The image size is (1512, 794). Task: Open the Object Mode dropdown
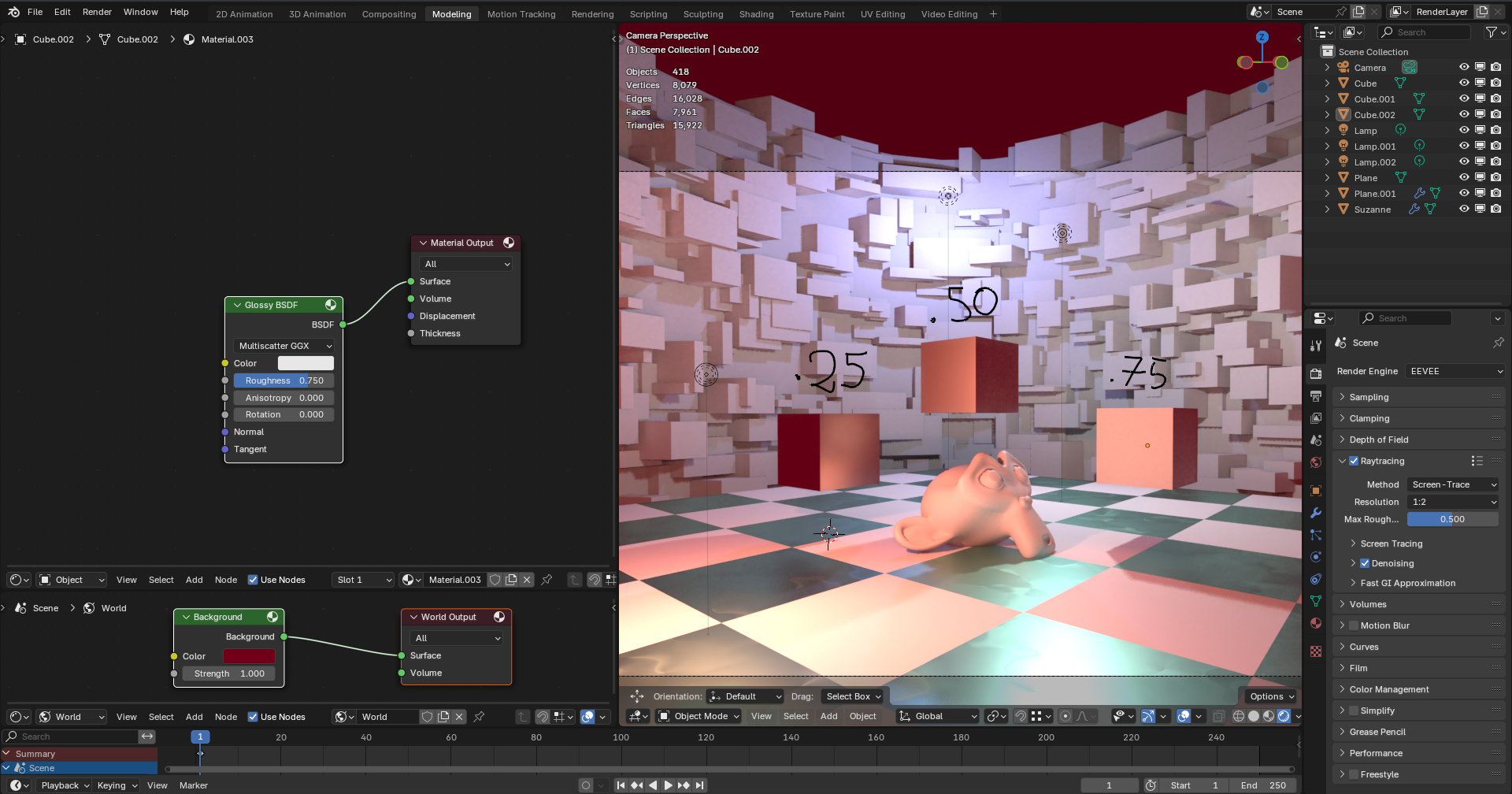[x=699, y=716]
